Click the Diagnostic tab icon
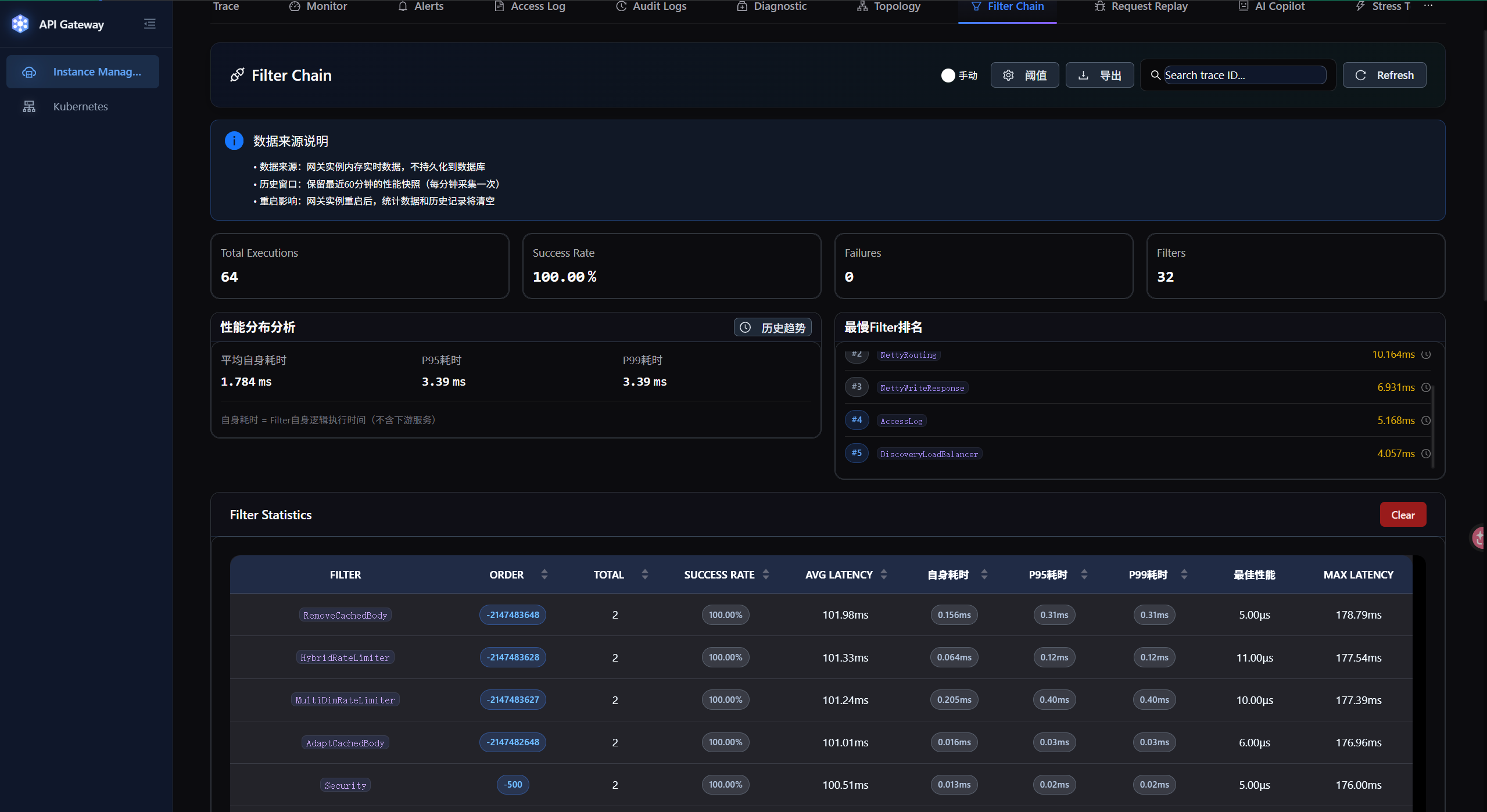Image resolution: width=1487 pixels, height=812 pixels. (x=742, y=6)
